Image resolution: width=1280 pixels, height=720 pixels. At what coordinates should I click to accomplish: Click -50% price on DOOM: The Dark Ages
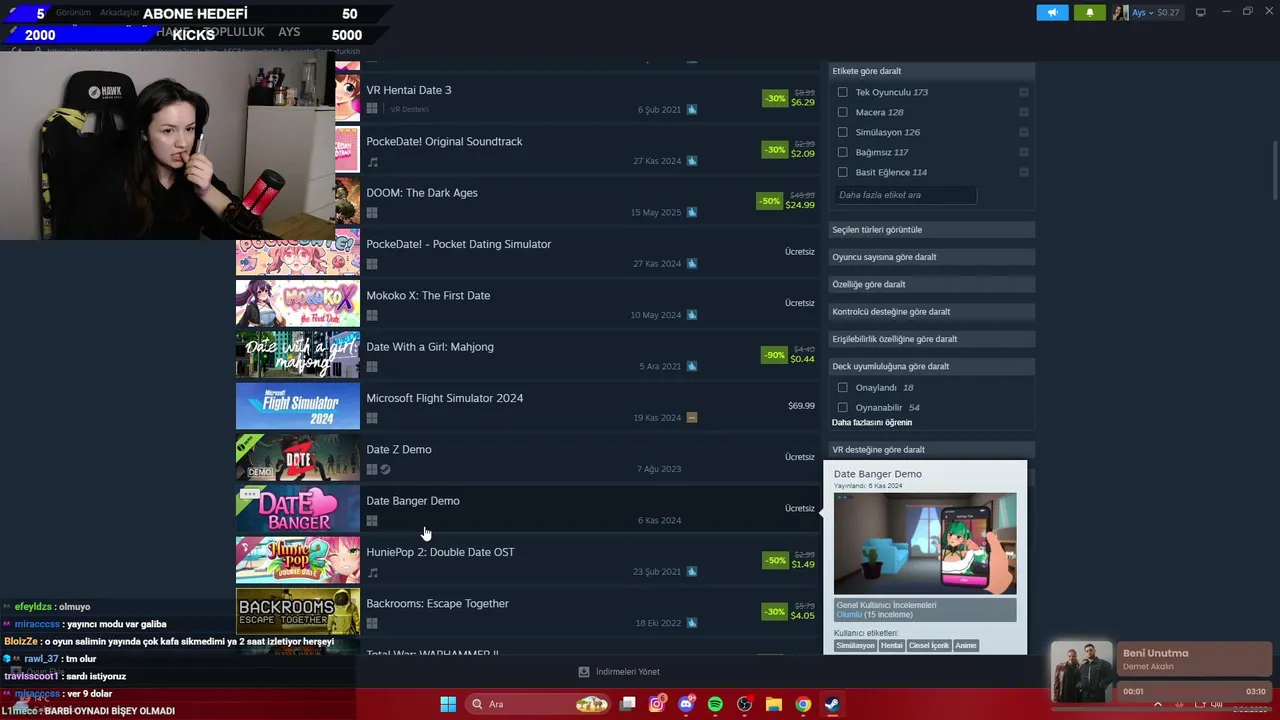pos(769,201)
